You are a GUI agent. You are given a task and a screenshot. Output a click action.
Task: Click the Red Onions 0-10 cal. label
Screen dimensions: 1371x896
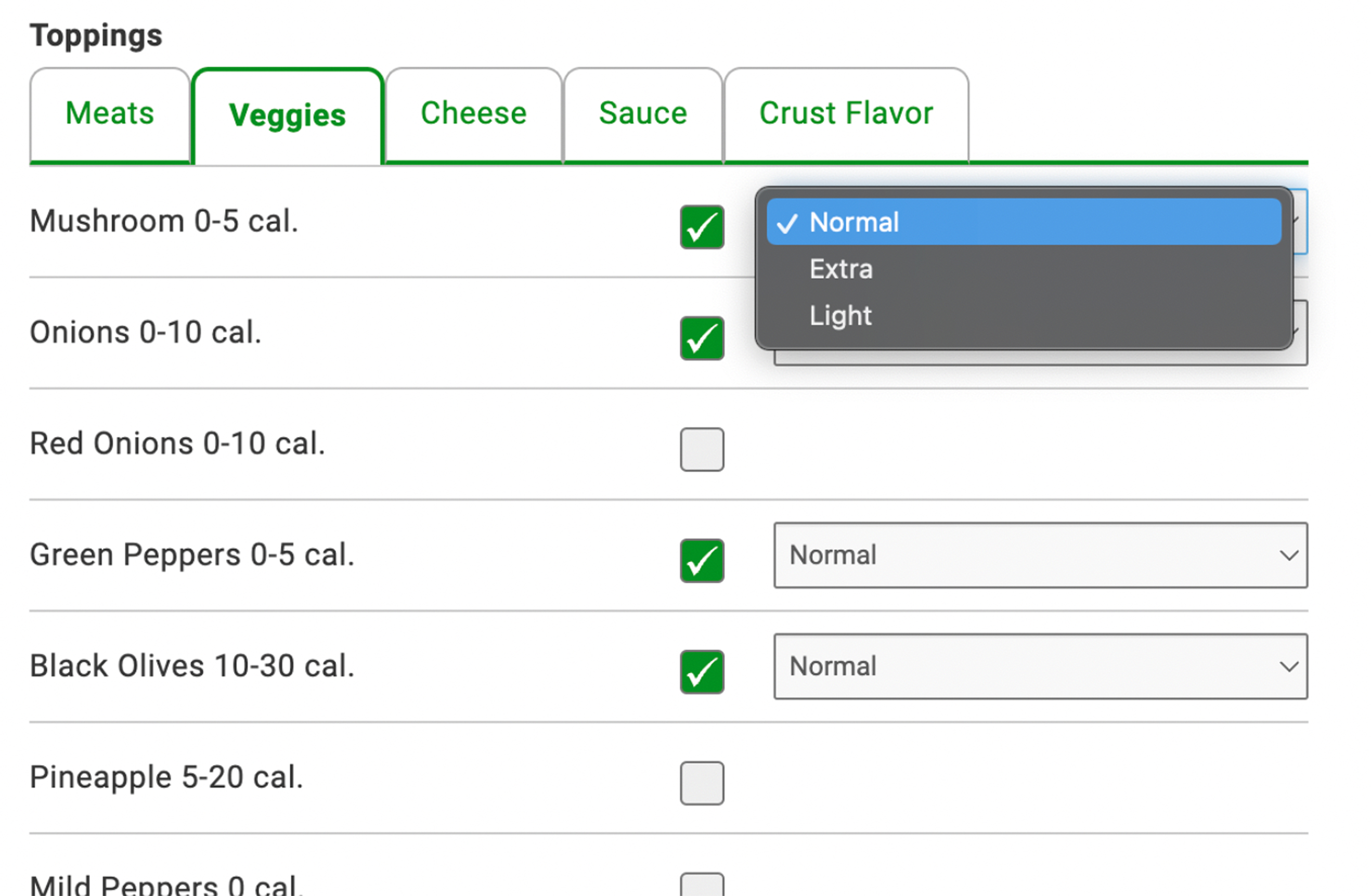[177, 444]
